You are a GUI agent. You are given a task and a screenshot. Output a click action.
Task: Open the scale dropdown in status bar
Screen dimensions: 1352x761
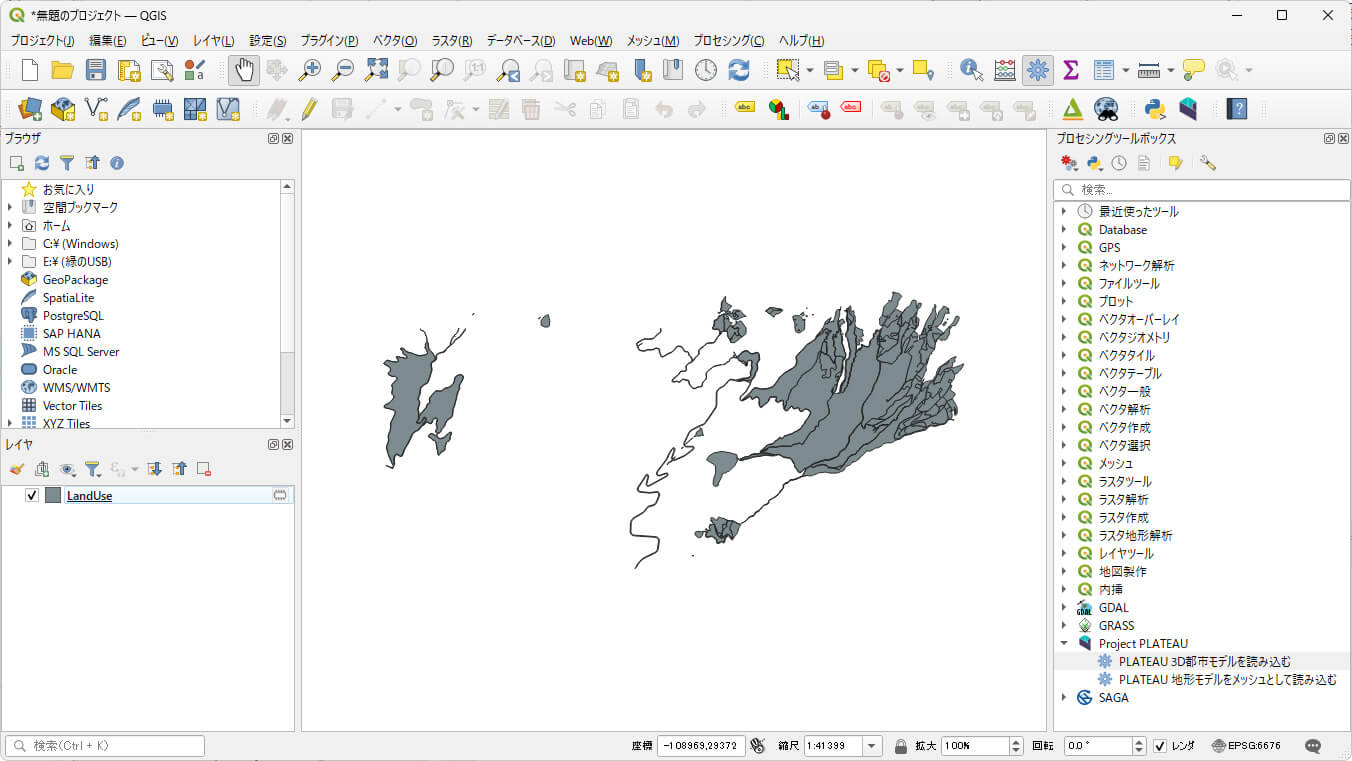[872, 746]
